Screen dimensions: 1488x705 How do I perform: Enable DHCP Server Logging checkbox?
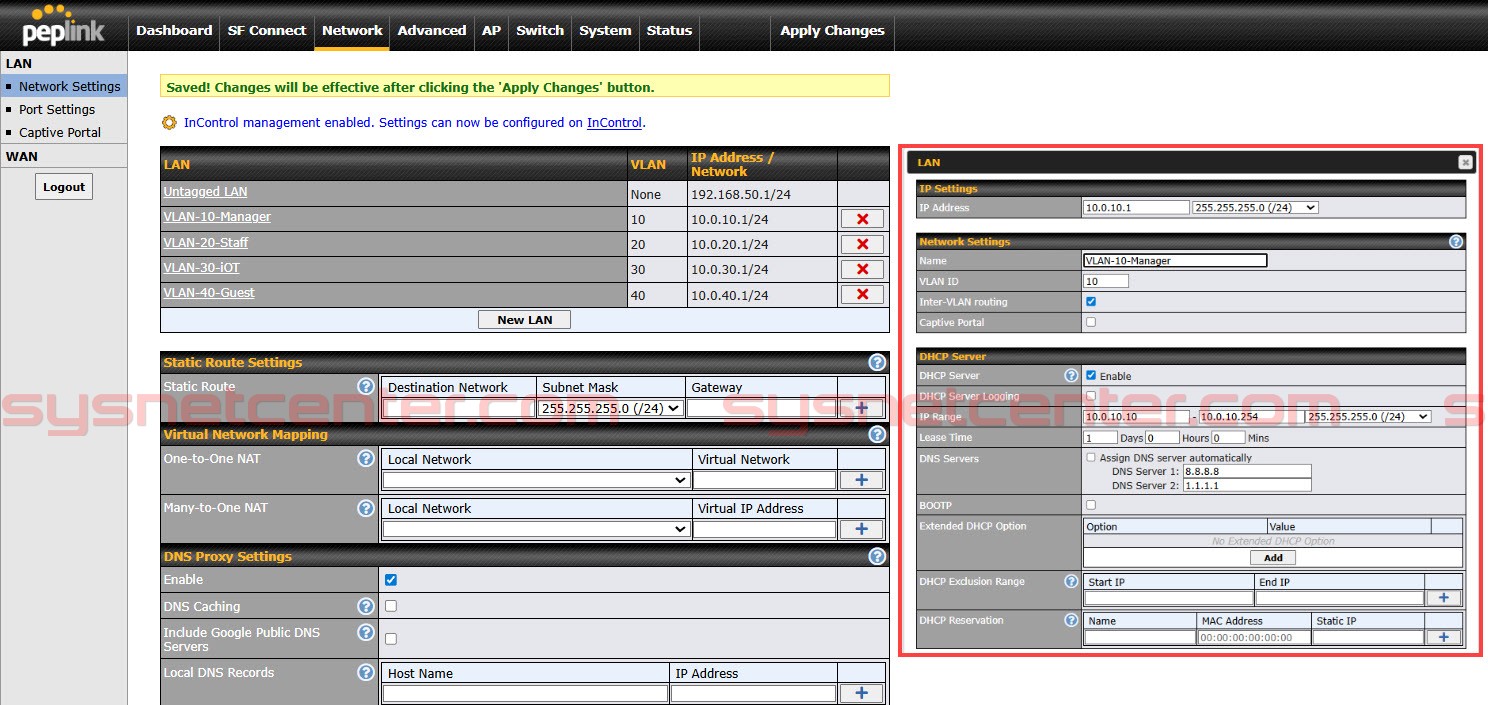[1091, 396]
